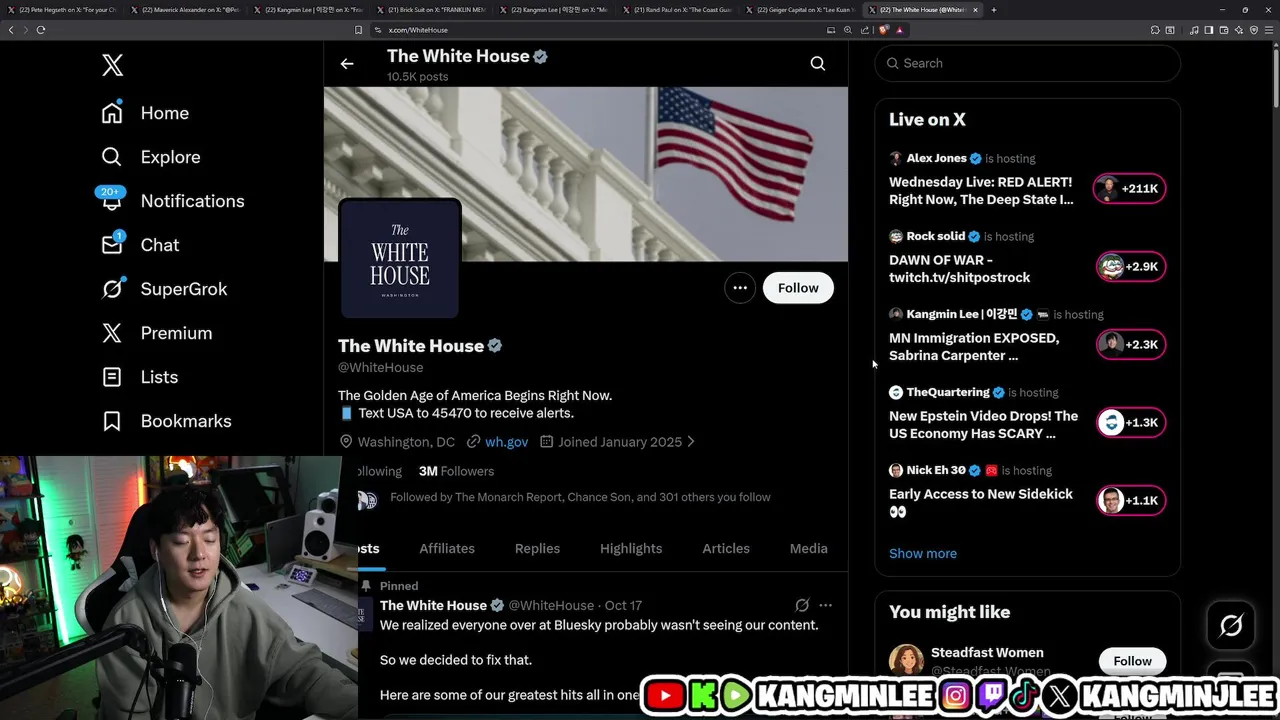Open Home from the left navigation
This screenshot has height=720, width=1280.
click(x=145, y=113)
